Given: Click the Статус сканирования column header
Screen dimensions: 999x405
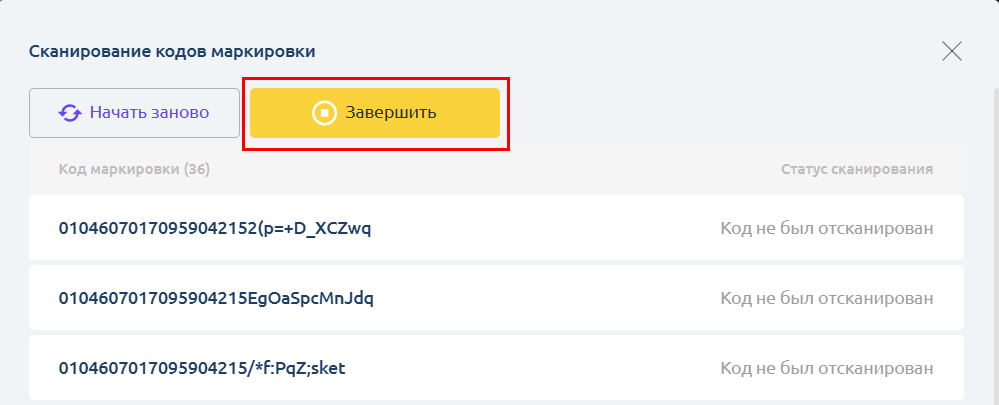Looking at the screenshot, I should [x=857, y=169].
